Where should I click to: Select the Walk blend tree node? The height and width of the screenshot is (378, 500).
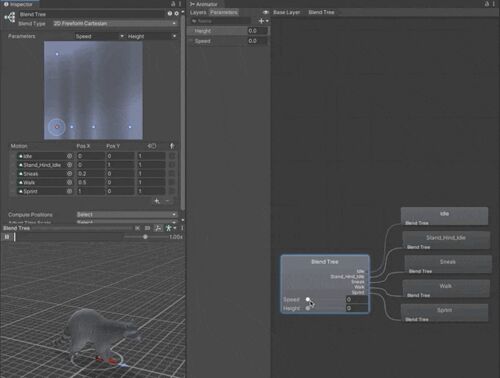coord(446,289)
